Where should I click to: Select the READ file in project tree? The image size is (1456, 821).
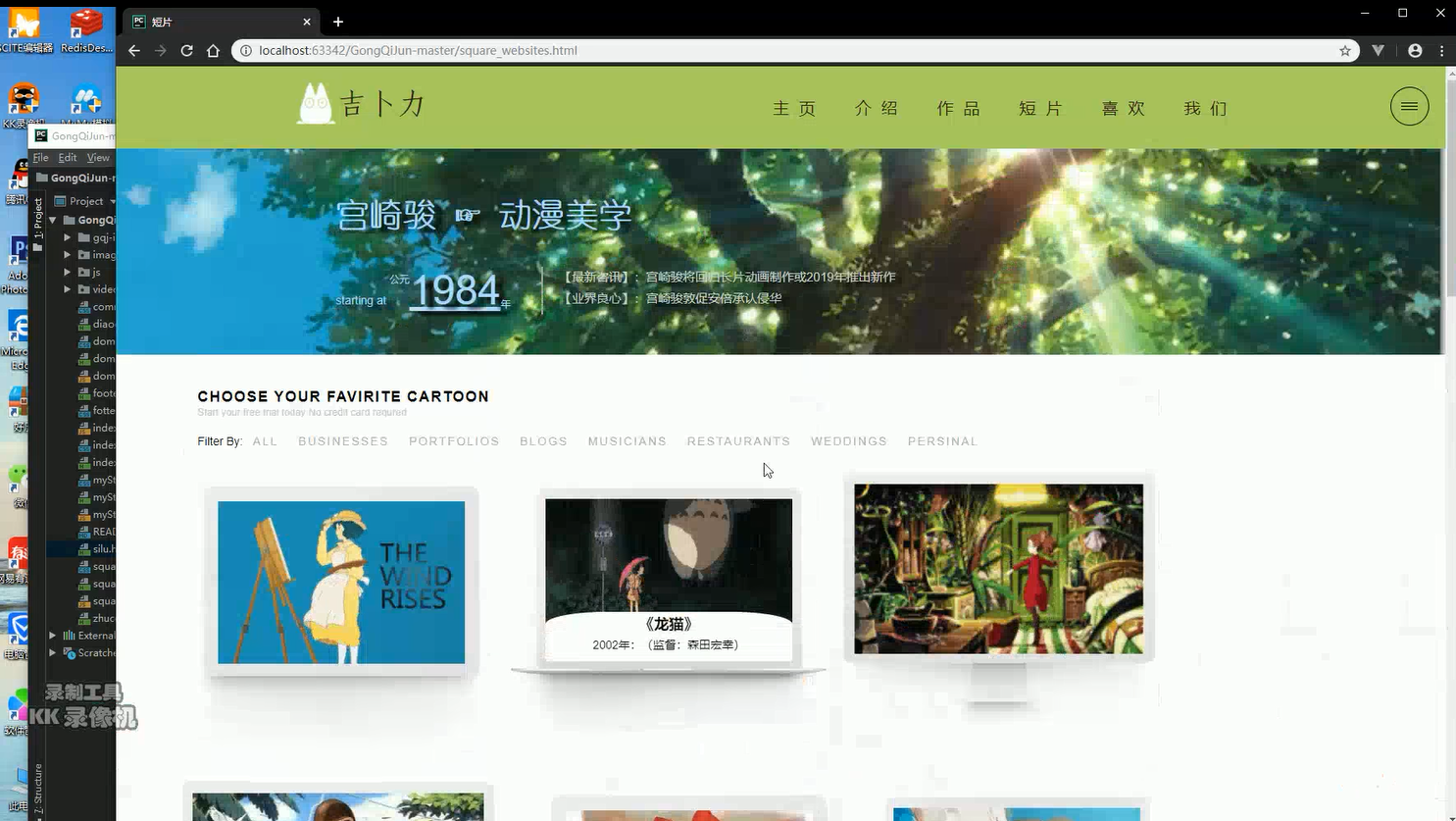(x=96, y=532)
